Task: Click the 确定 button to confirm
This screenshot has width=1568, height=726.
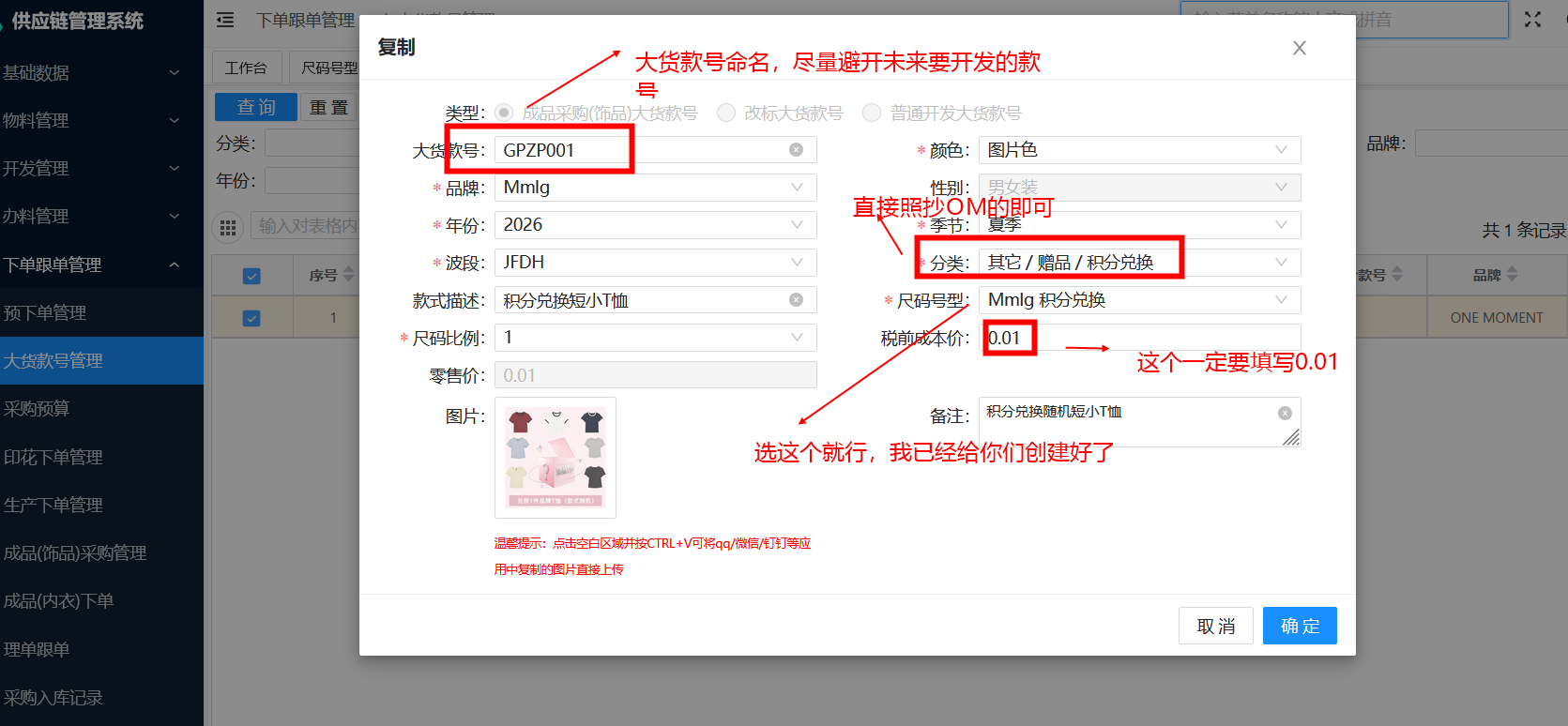Action: click(1300, 626)
